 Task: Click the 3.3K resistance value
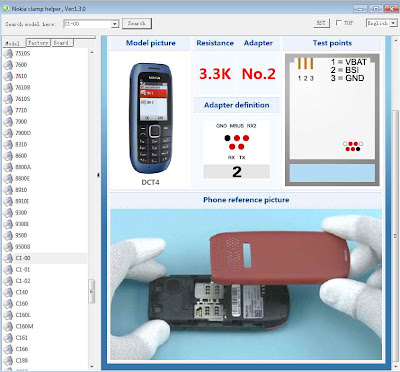pyautogui.click(x=215, y=74)
